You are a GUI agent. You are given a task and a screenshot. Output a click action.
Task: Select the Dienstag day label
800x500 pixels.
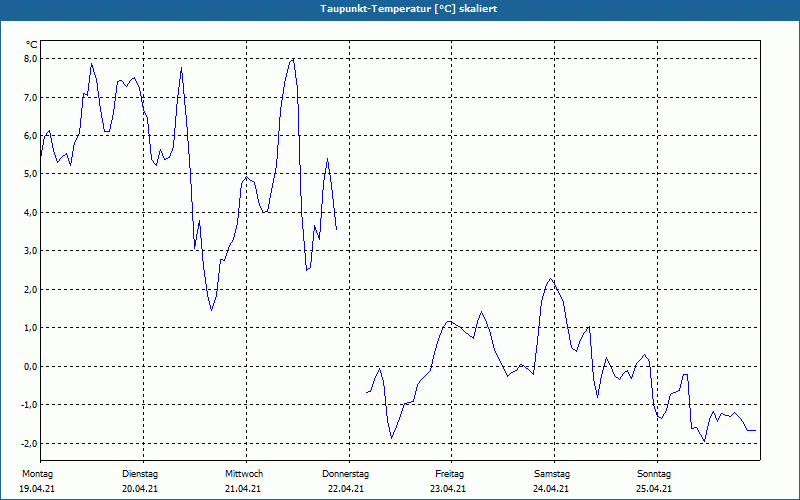coord(140,474)
